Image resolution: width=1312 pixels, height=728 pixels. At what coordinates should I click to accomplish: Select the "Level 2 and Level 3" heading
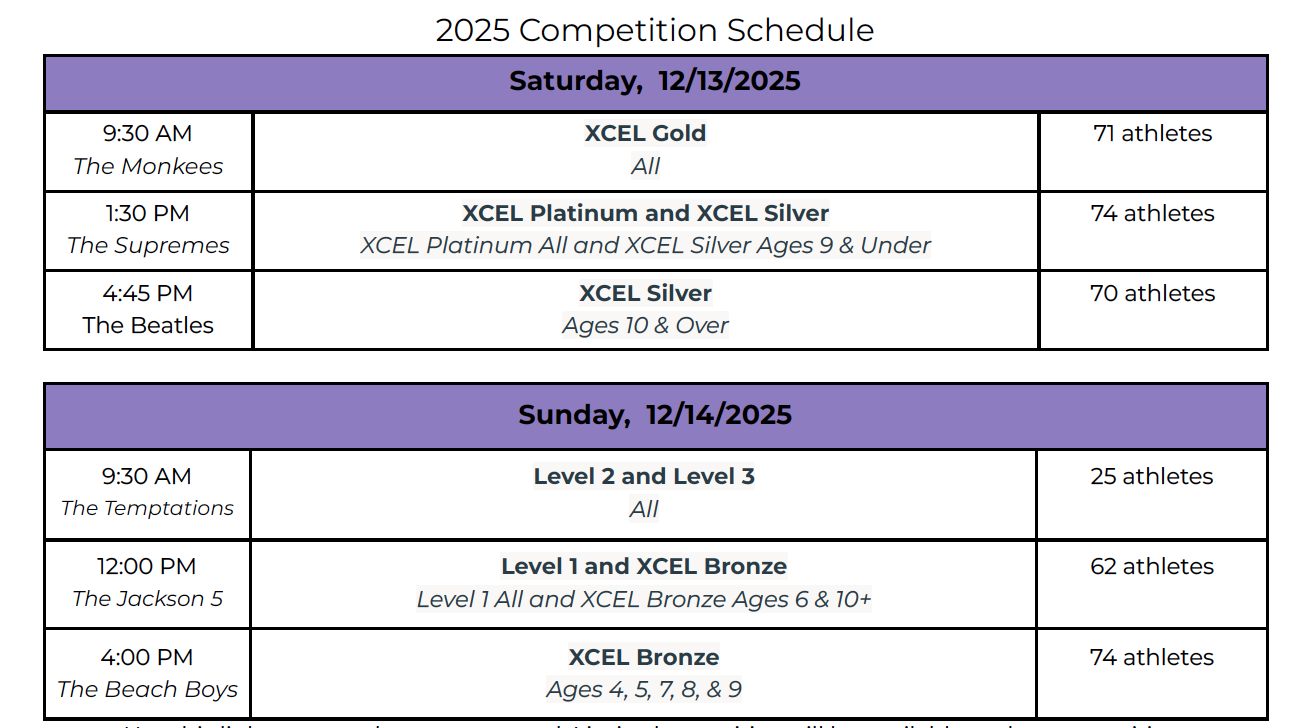tap(644, 476)
